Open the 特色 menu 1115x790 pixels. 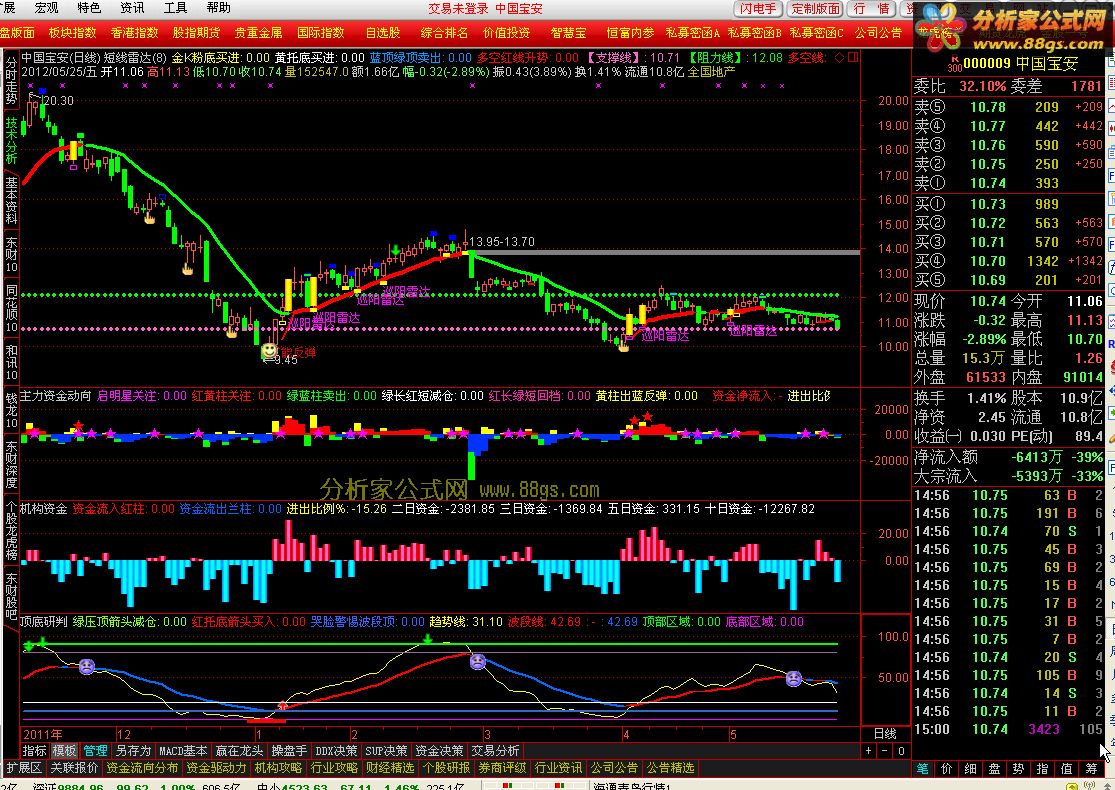click(90, 8)
